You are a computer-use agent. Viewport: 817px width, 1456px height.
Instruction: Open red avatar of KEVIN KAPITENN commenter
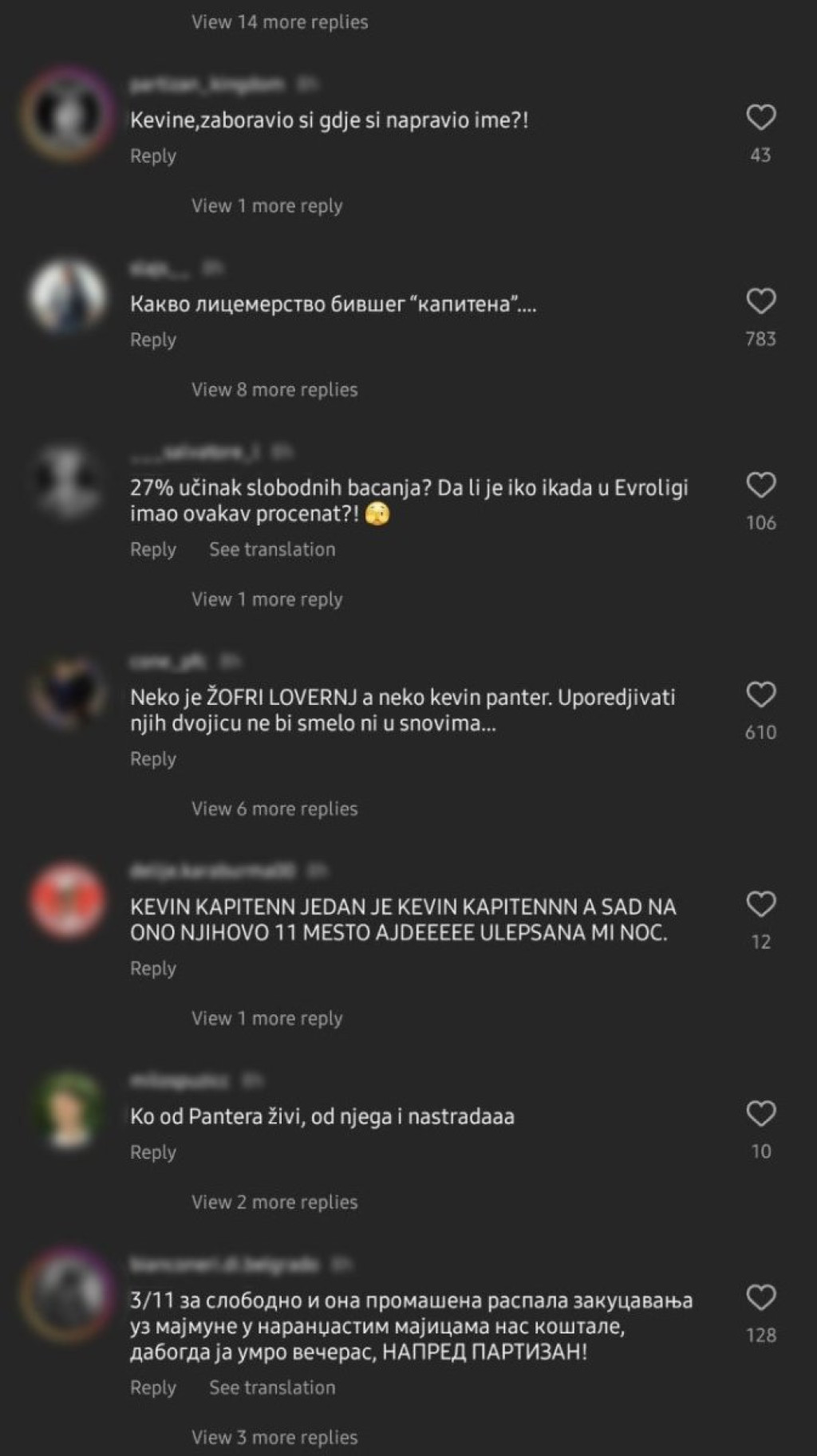pyautogui.click(x=67, y=899)
